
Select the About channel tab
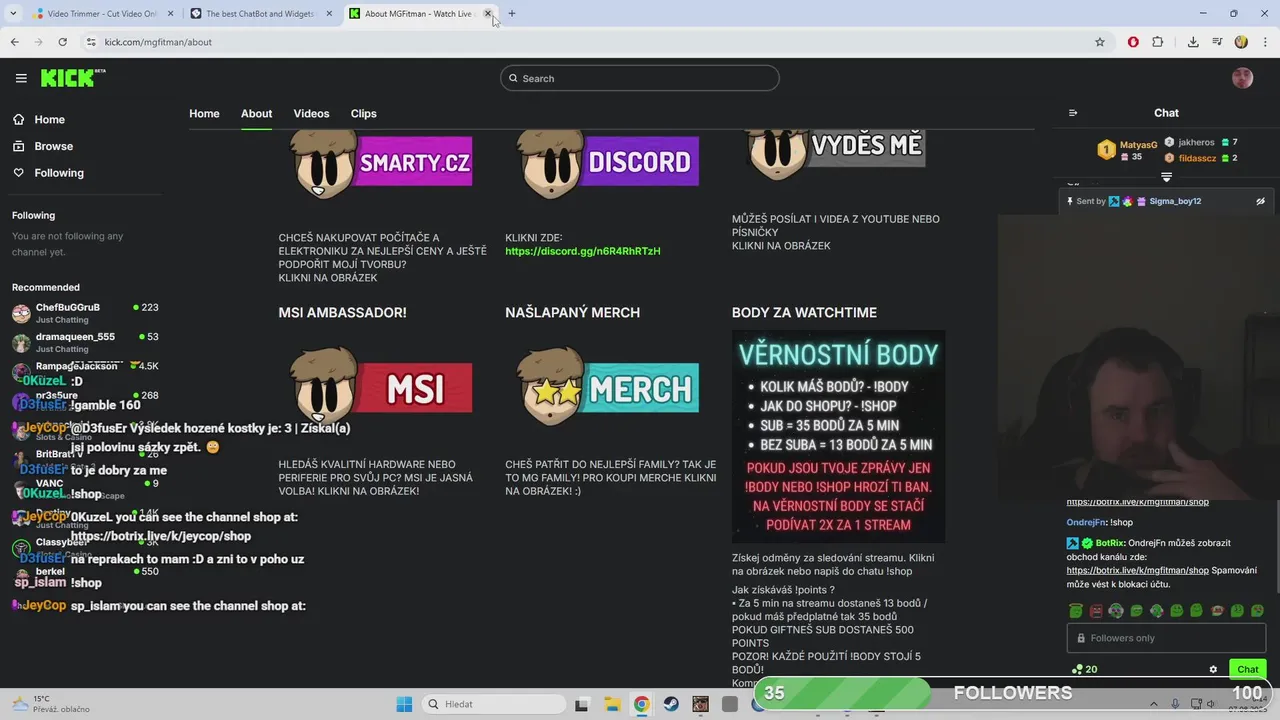click(x=256, y=113)
